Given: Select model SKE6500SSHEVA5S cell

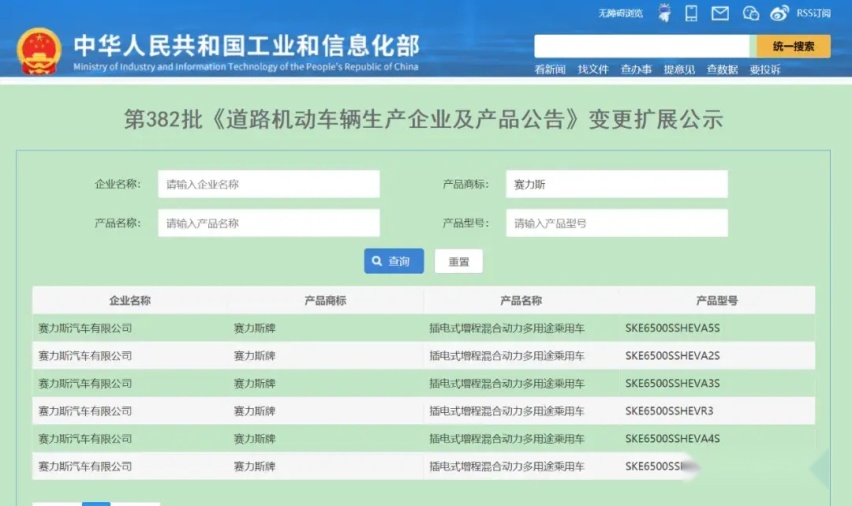Looking at the screenshot, I should (x=672, y=328).
